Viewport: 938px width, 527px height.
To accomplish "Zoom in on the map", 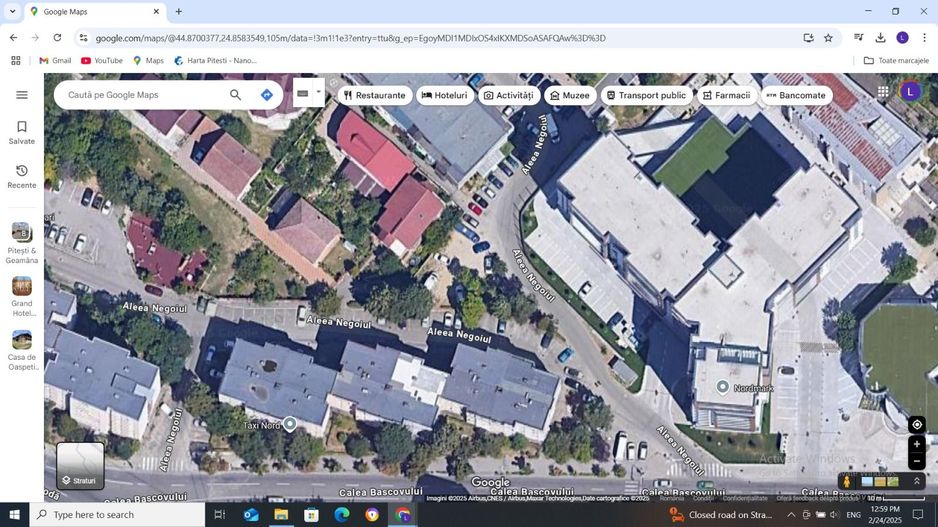I will point(916,444).
